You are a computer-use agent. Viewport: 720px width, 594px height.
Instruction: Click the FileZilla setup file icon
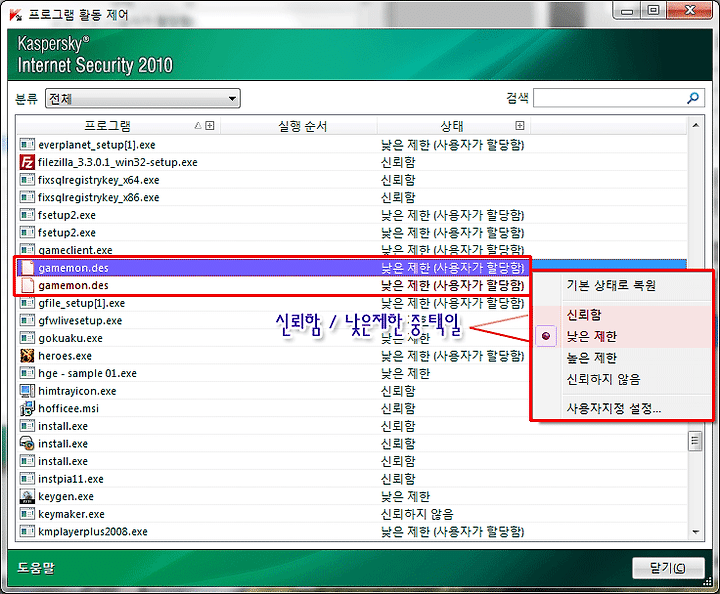[27, 162]
